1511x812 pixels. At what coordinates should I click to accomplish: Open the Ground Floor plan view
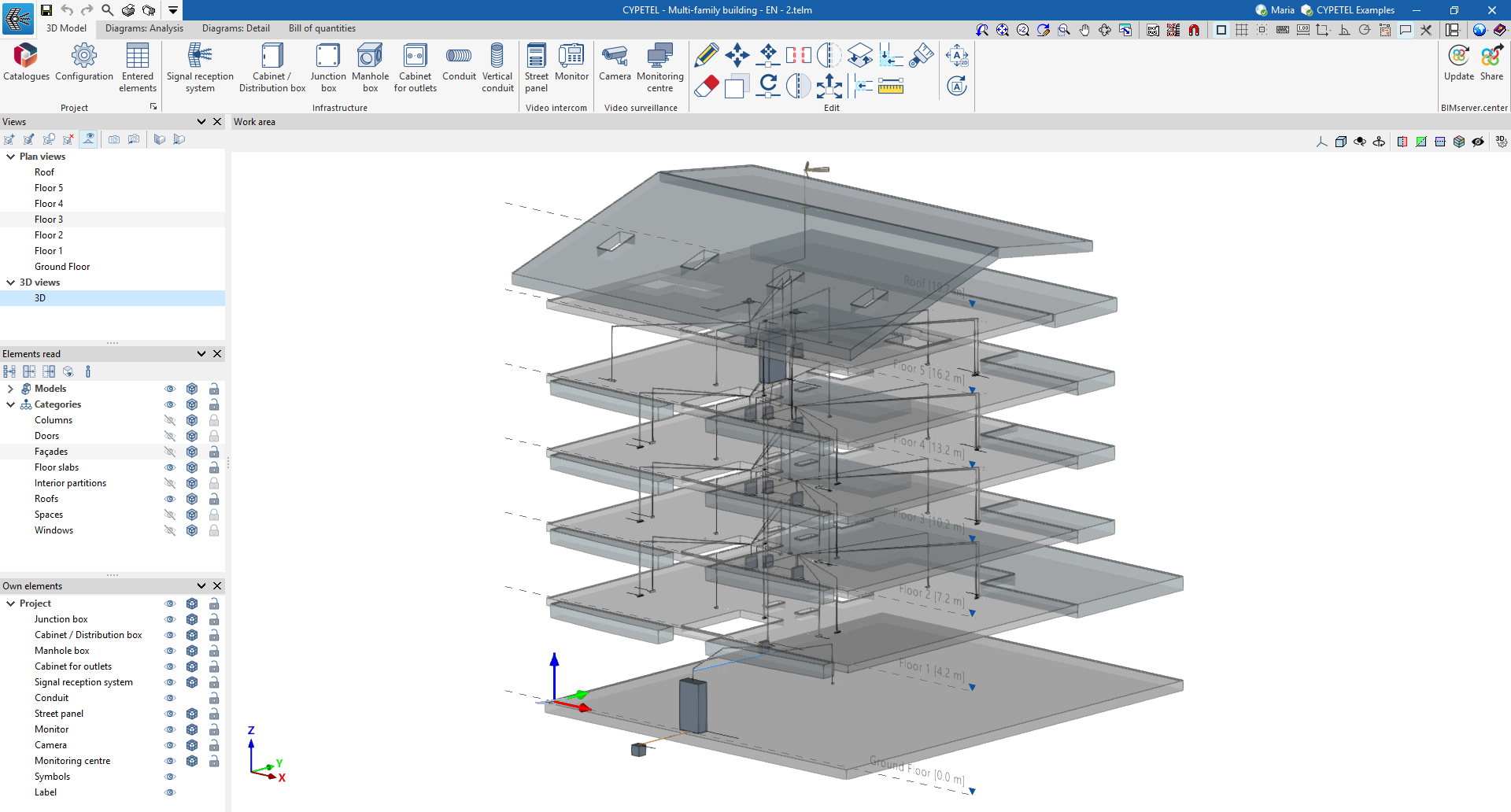pyautogui.click(x=62, y=267)
